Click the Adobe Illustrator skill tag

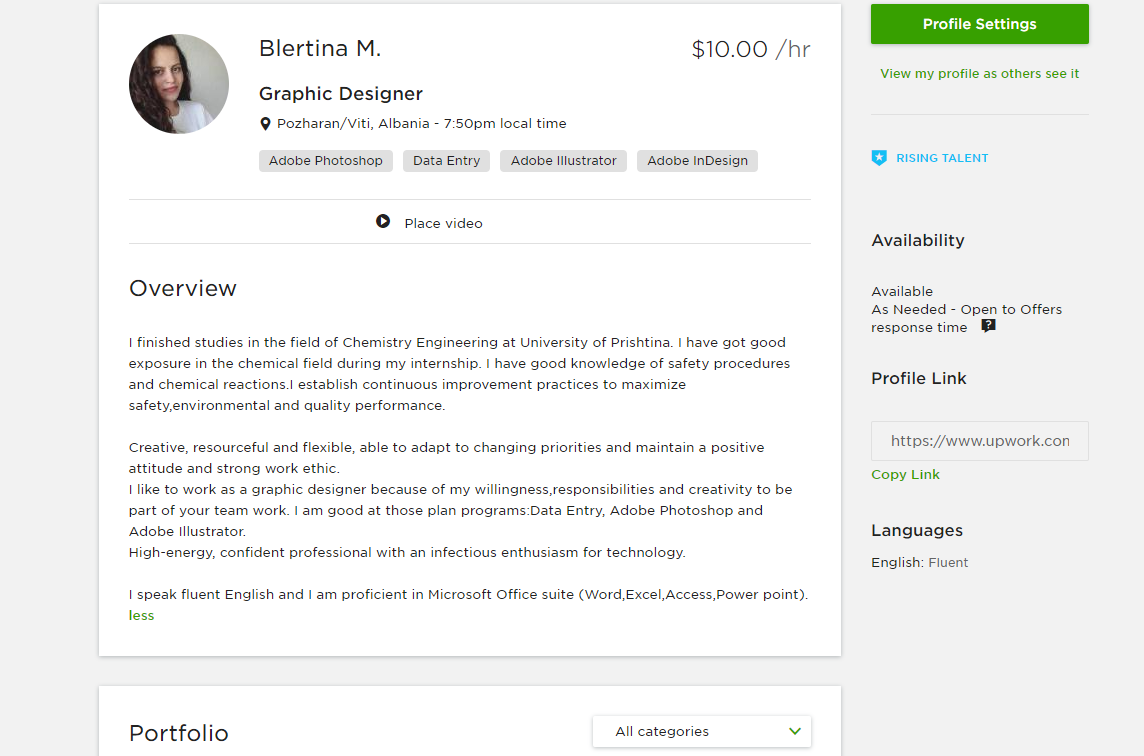pos(563,161)
